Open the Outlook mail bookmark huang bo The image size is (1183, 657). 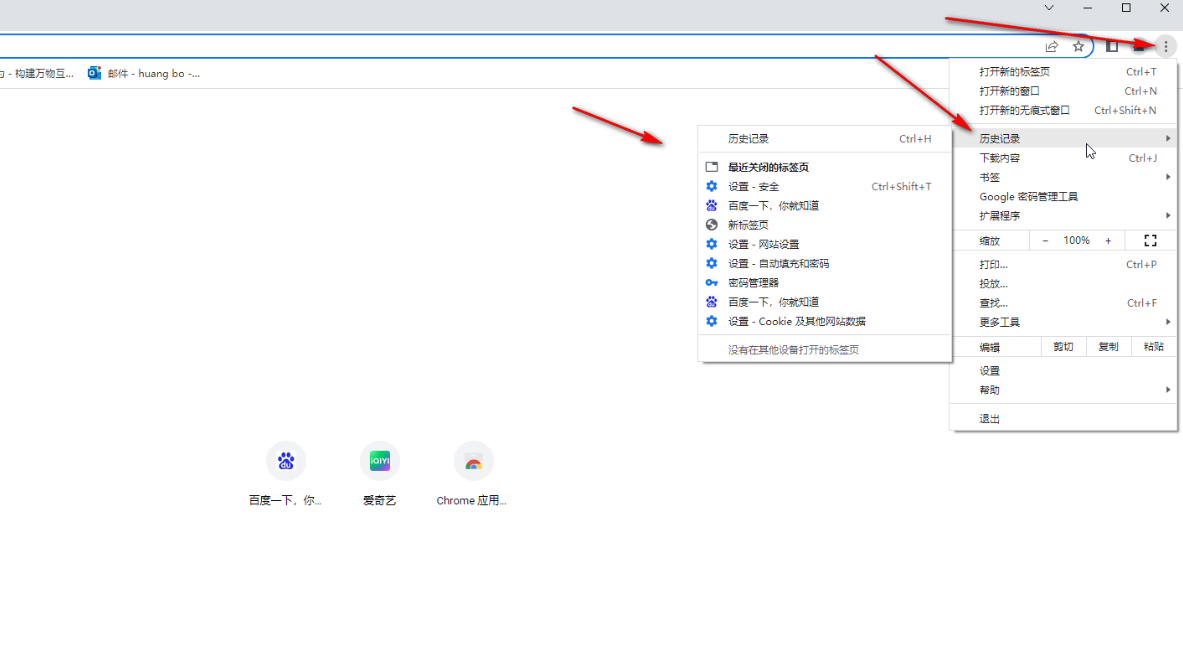pyautogui.click(x=144, y=73)
